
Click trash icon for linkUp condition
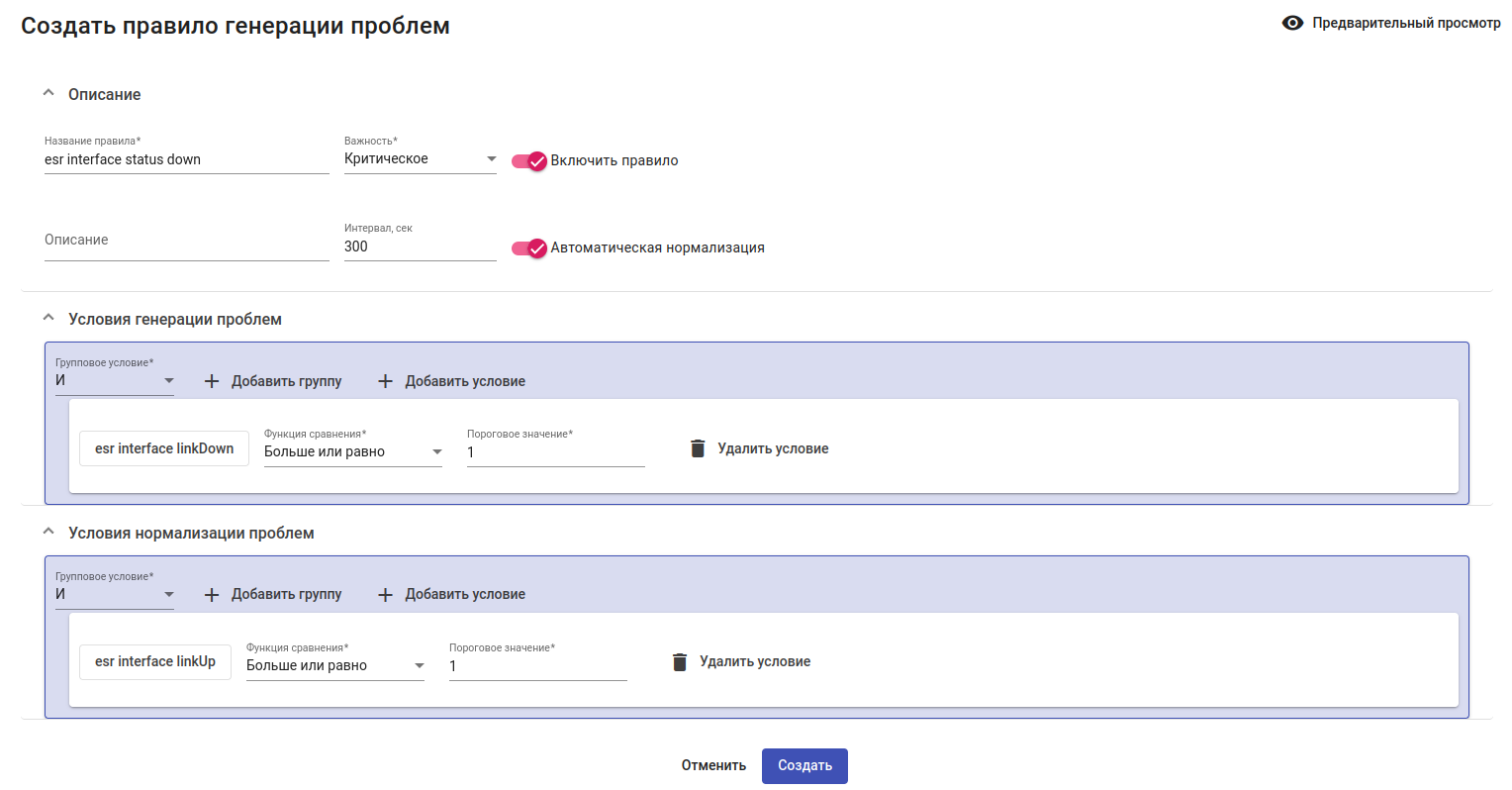[680, 662]
